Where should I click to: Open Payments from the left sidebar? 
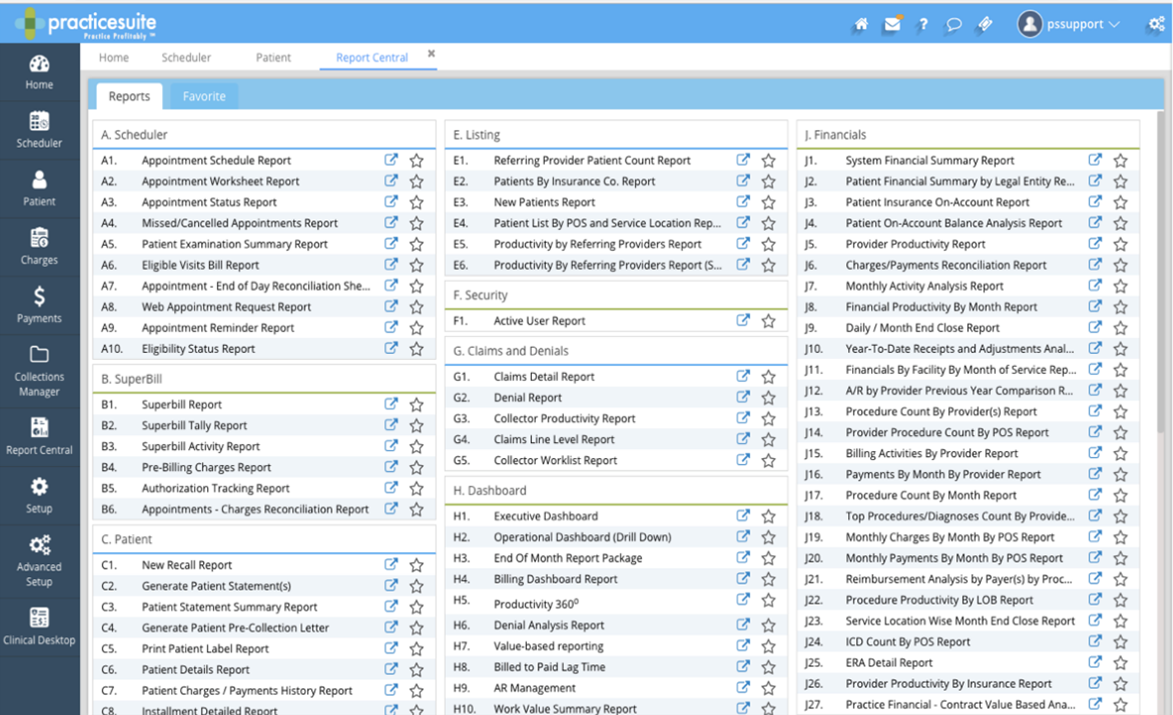(38, 304)
